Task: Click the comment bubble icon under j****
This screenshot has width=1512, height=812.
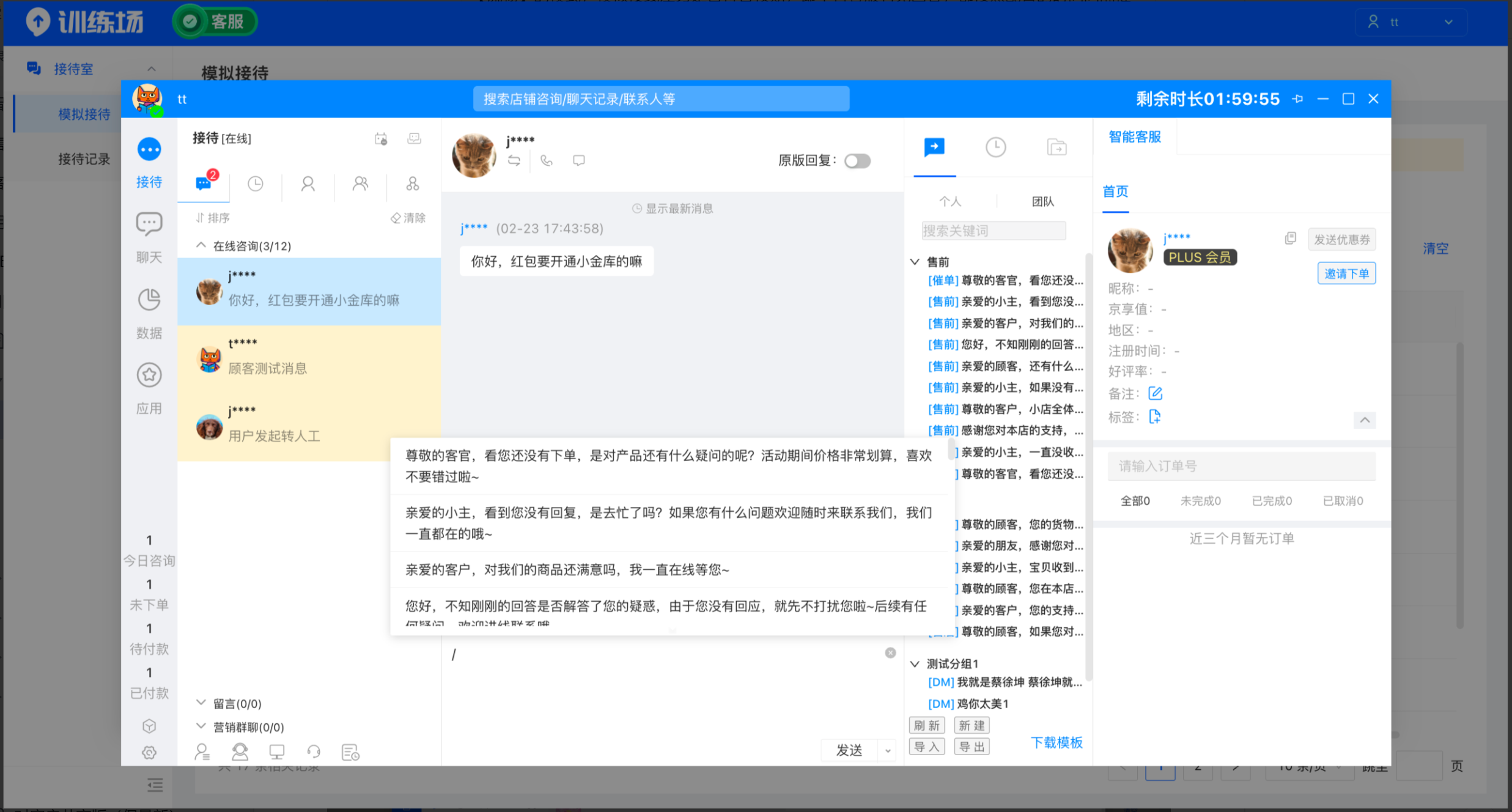Action: click(x=578, y=160)
